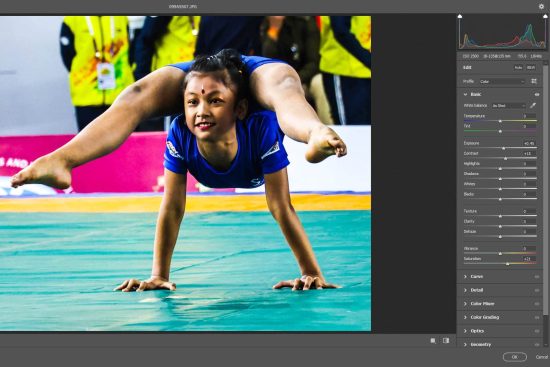
Task: Collapse the Basic panel
Action: click(465, 94)
